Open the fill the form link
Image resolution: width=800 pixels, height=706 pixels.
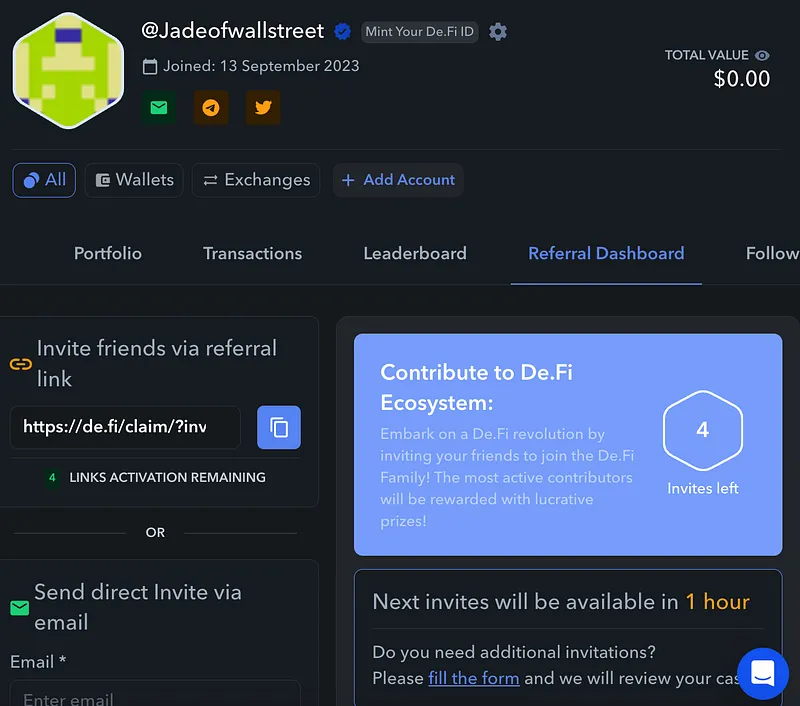click(x=473, y=678)
